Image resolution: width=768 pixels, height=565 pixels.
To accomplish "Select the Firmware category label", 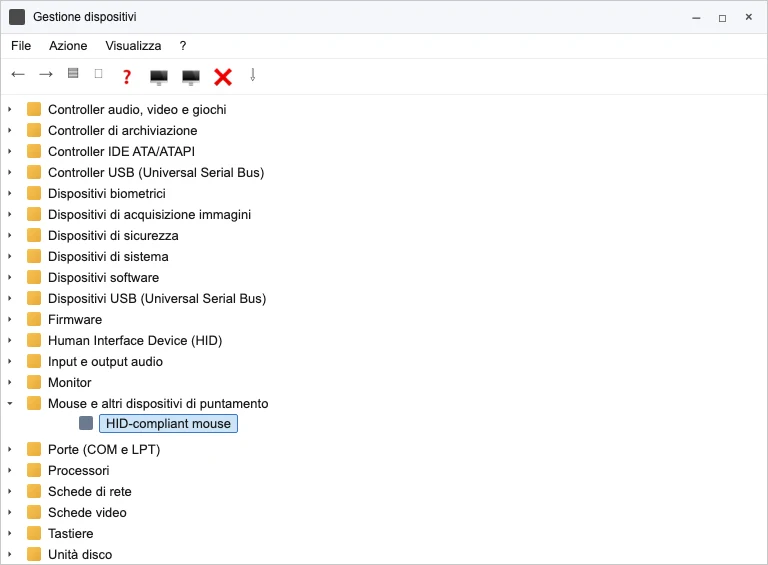I will (75, 319).
